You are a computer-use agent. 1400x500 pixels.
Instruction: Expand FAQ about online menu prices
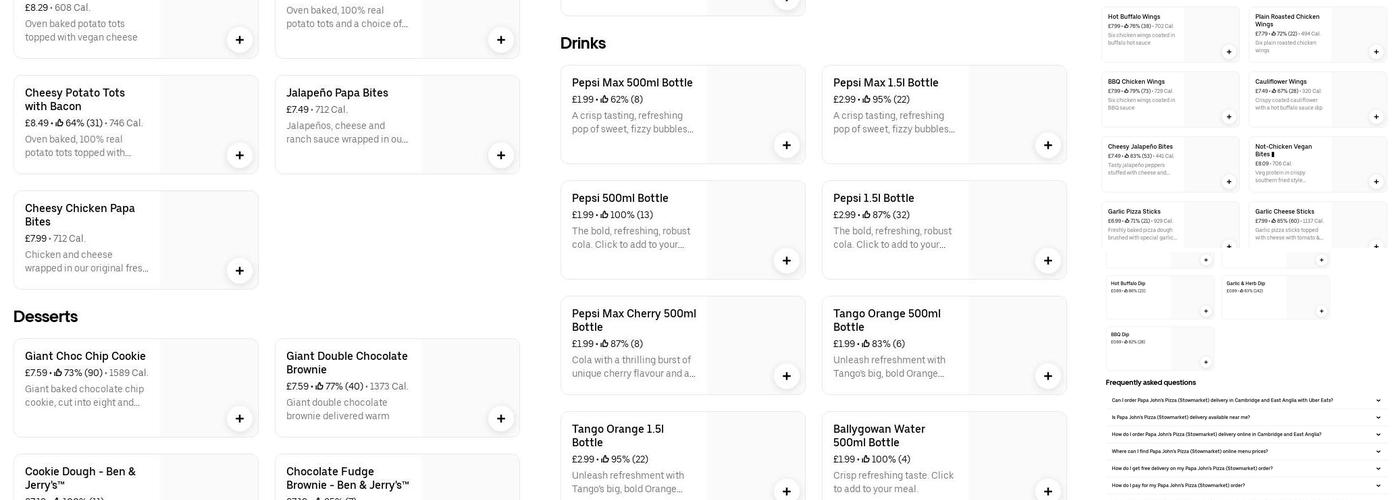tap(1378, 452)
